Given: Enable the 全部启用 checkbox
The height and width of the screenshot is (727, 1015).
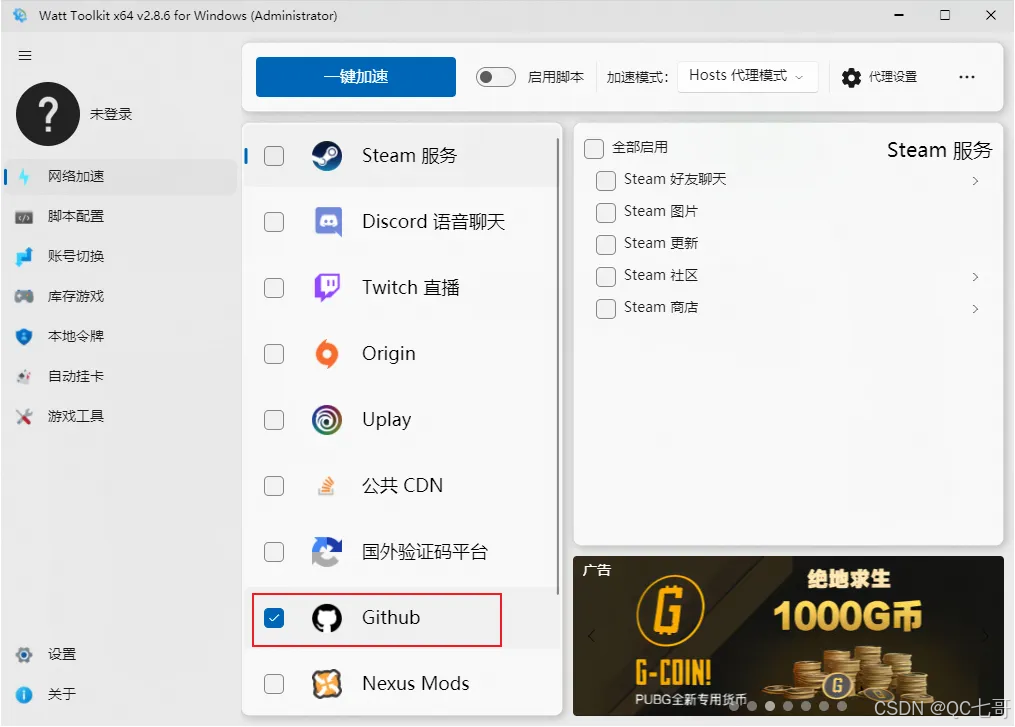Looking at the screenshot, I should (x=594, y=148).
